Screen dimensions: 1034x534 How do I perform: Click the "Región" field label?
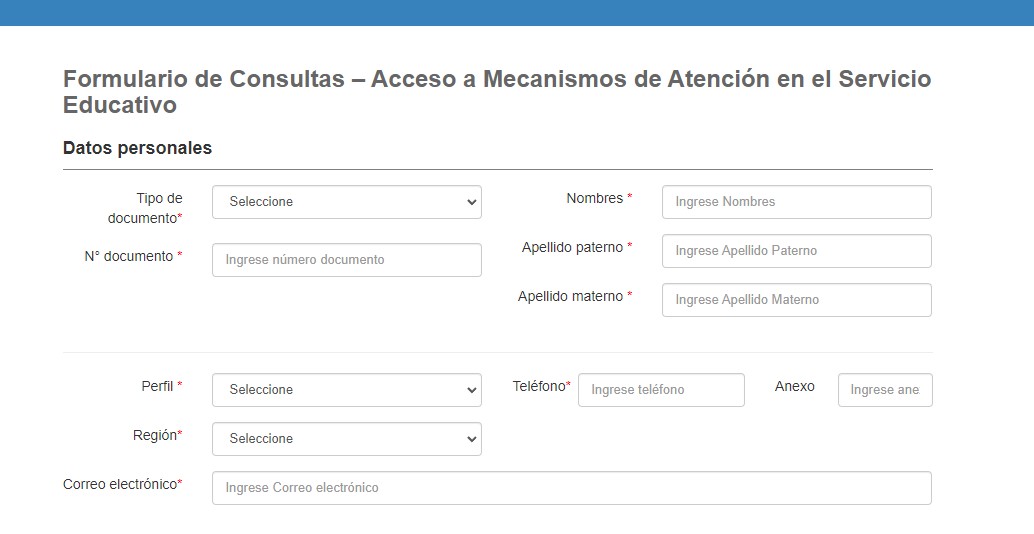click(156, 435)
